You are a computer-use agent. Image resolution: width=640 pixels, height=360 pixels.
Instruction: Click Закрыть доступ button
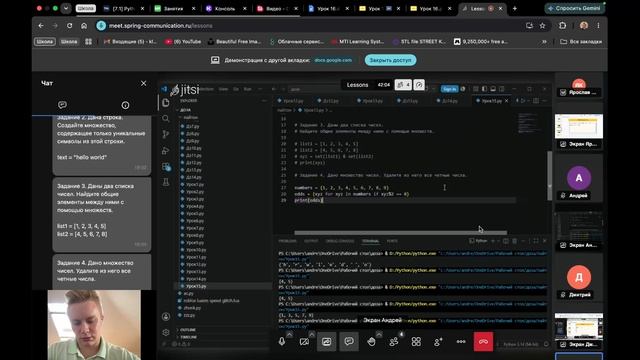click(x=391, y=60)
